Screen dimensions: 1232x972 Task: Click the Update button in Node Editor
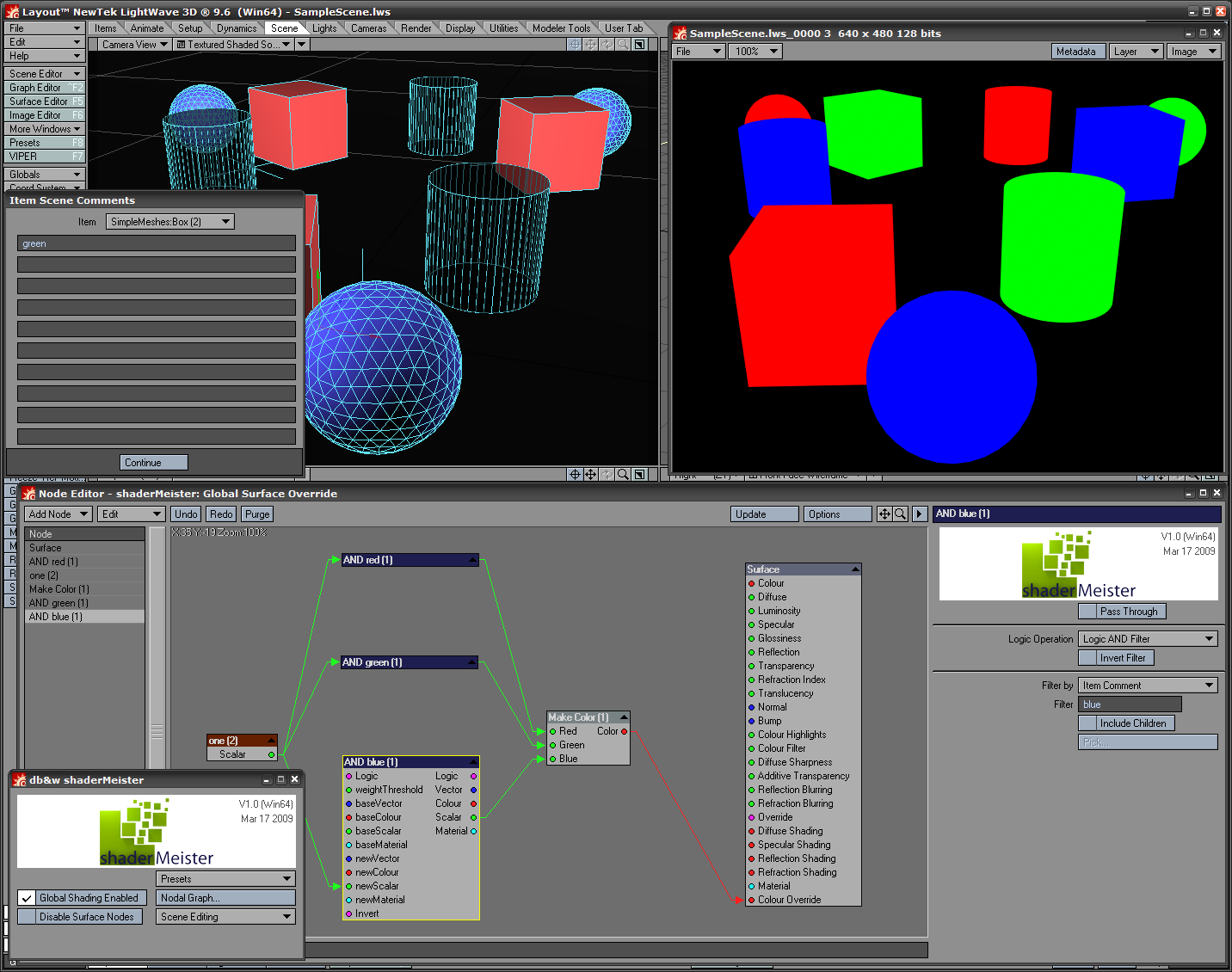point(764,514)
